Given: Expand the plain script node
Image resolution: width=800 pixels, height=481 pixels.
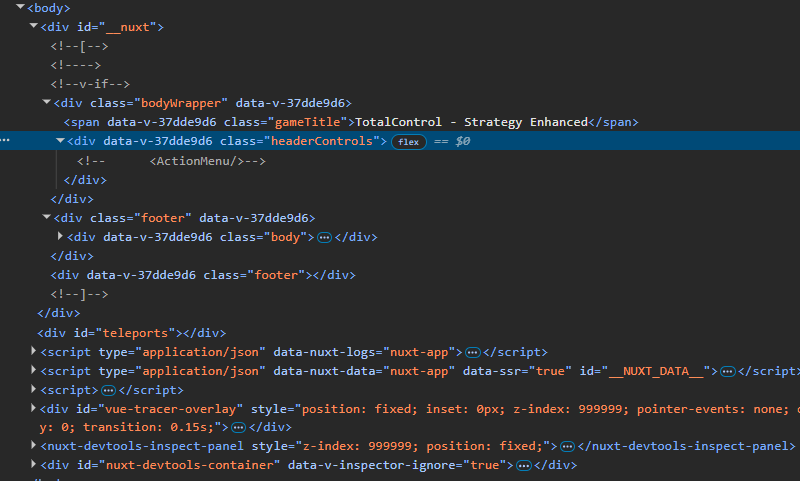Looking at the screenshot, I should pos(34,389).
